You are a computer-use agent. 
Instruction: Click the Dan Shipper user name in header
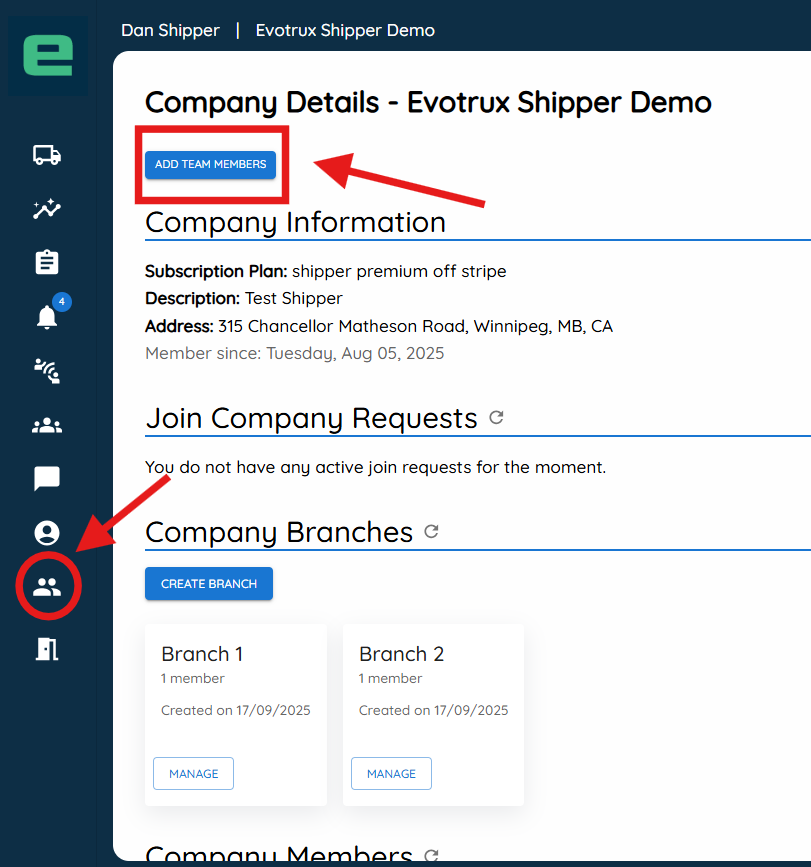pyautogui.click(x=170, y=30)
